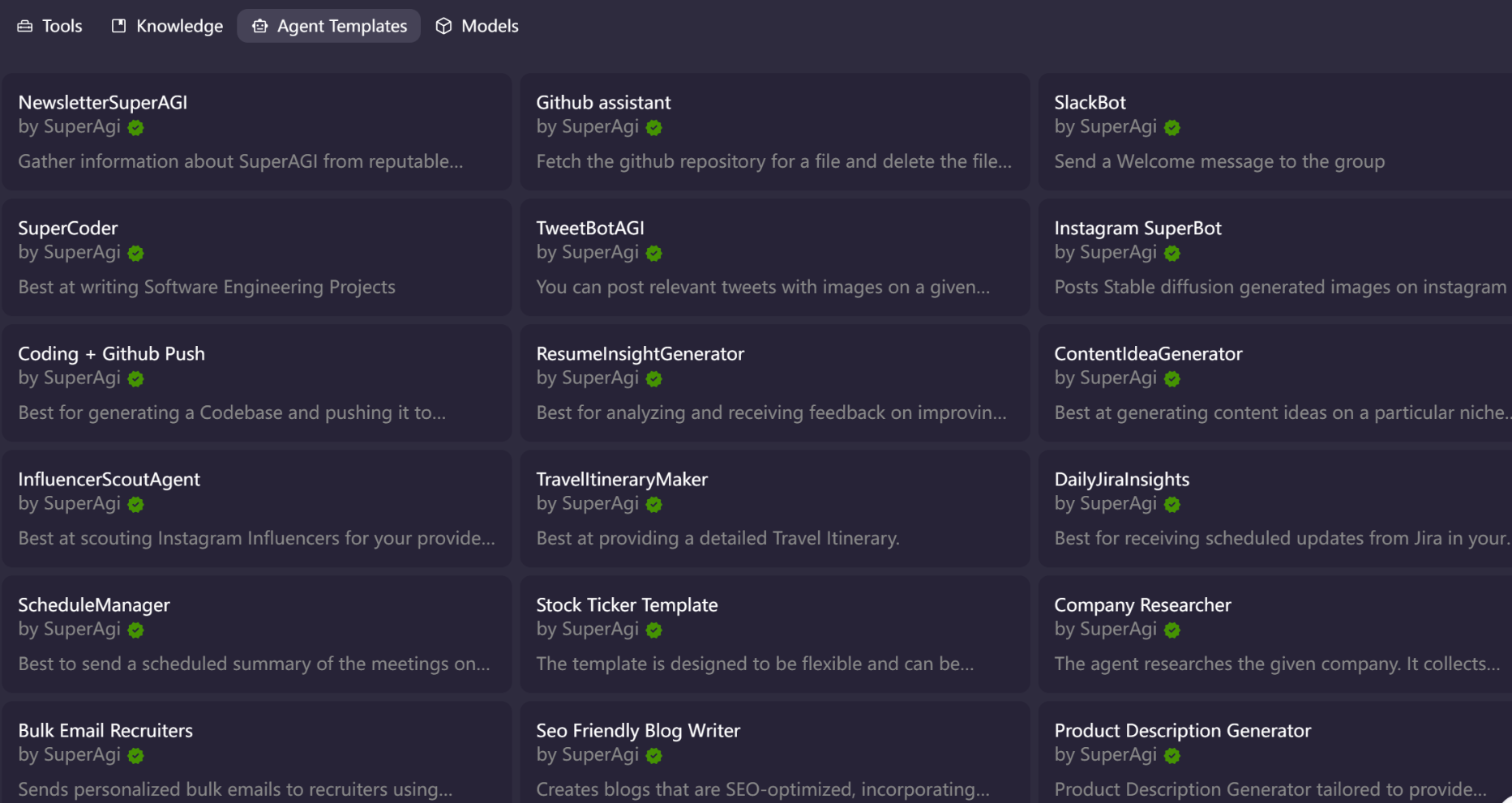
Task: Click verified badge on Github assistant card
Action: click(654, 127)
